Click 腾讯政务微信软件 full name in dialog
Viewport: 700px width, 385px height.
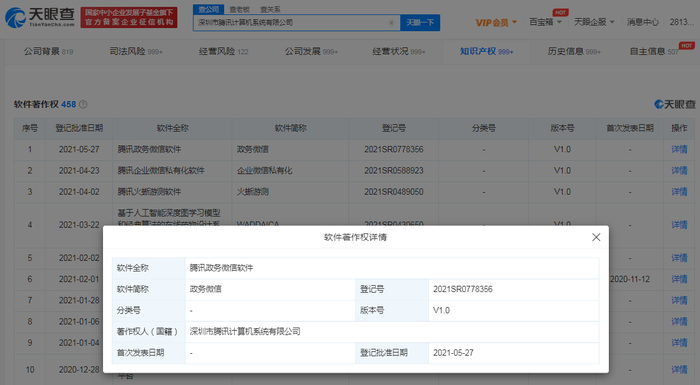point(221,268)
